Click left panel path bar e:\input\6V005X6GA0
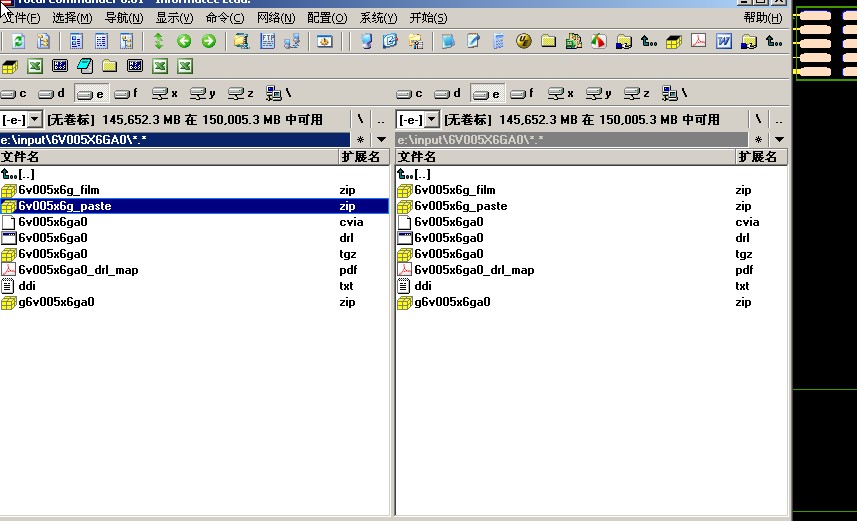This screenshot has width=857, height=521. [x=174, y=139]
